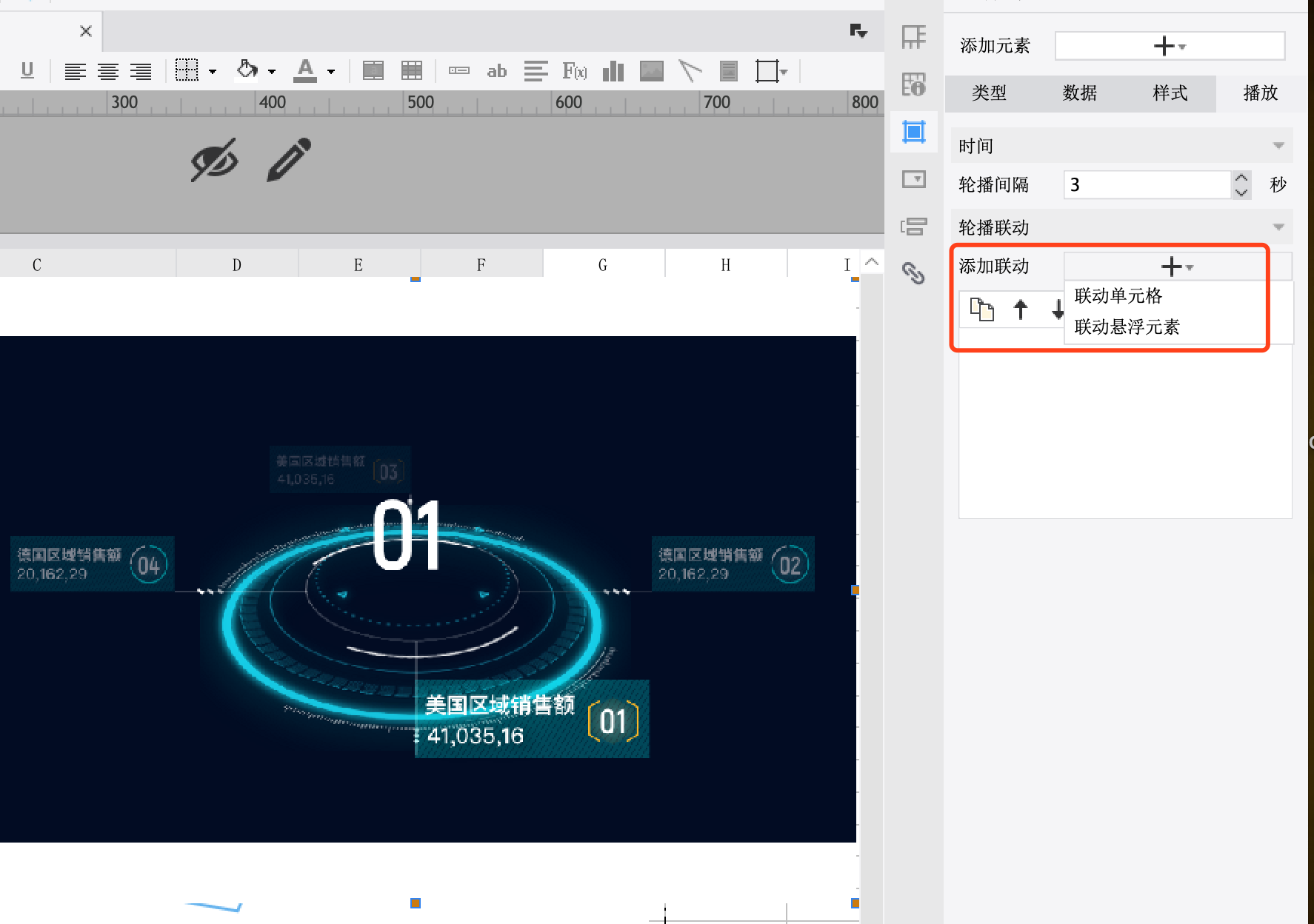This screenshot has width=1314, height=924.
Task: Select column C header
Action: click(x=37, y=264)
